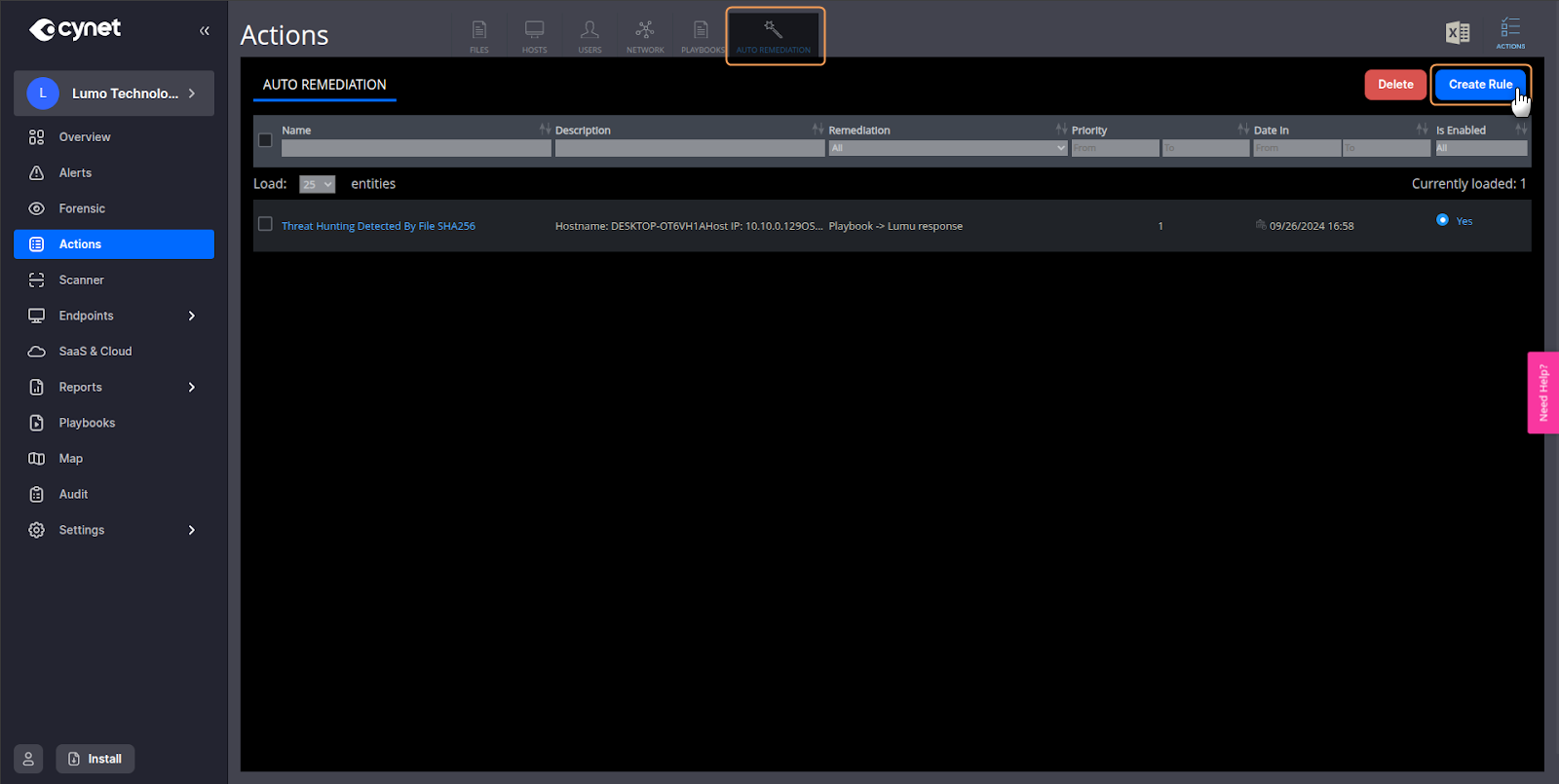Open the Files actions icon

click(478, 35)
